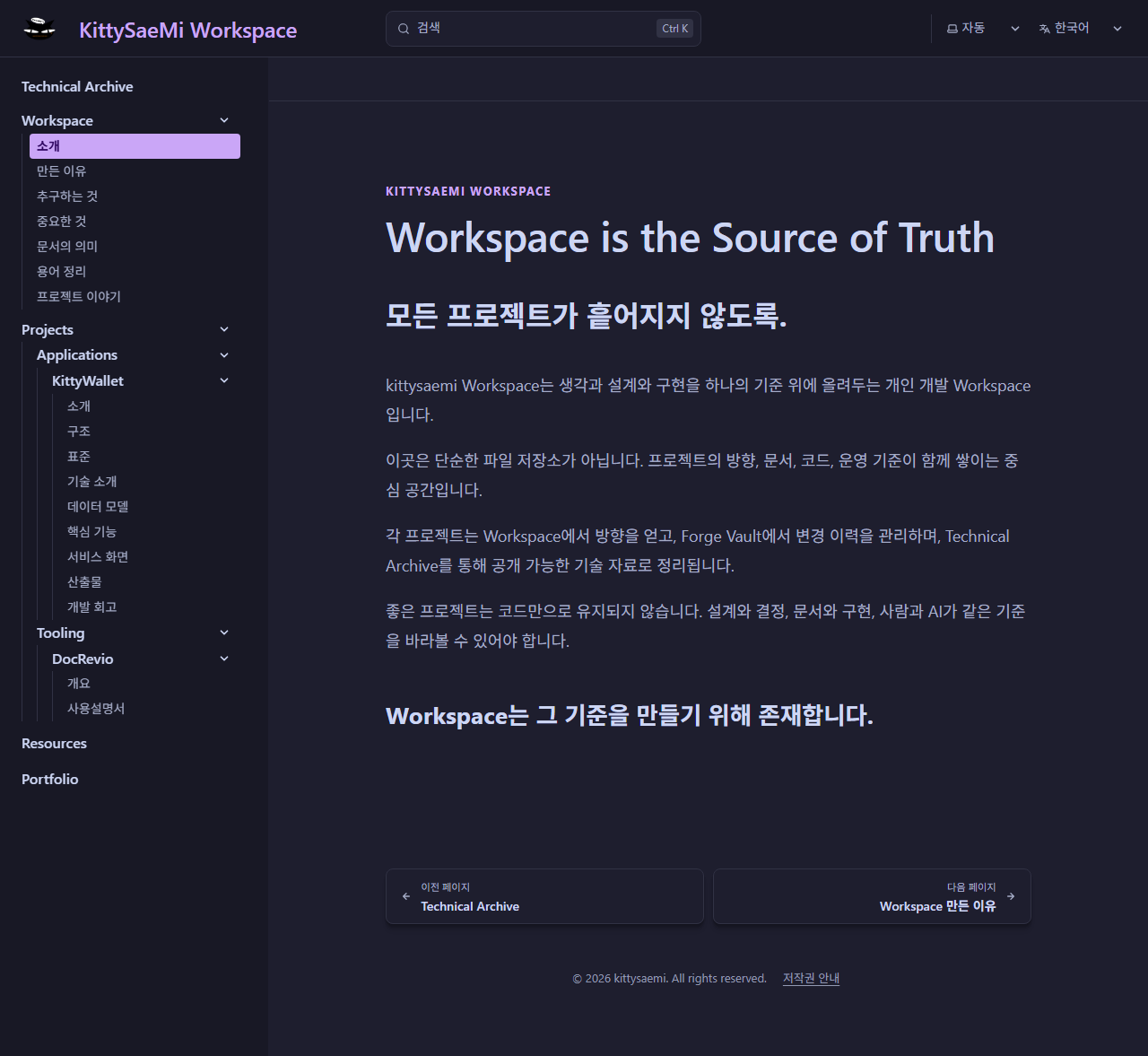
Task: Click the search magnifier icon
Action: 404,29
